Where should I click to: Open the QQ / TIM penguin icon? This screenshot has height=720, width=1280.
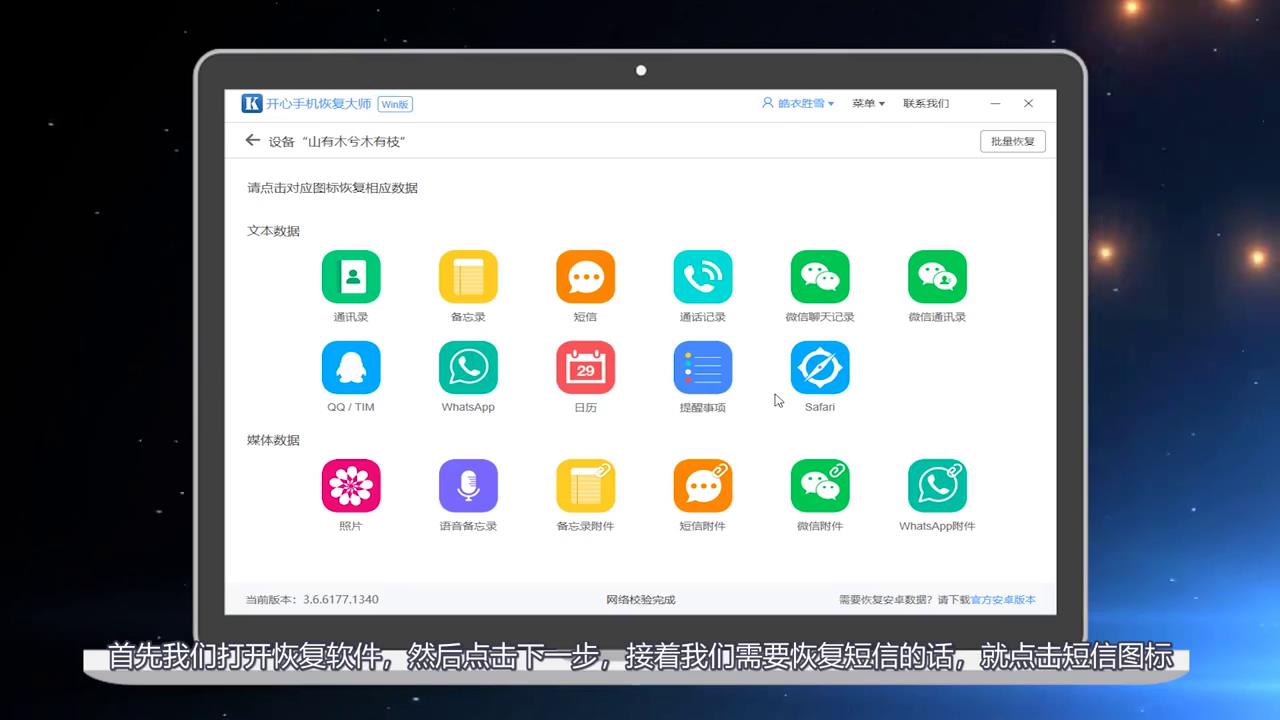pyautogui.click(x=351, y=367)
